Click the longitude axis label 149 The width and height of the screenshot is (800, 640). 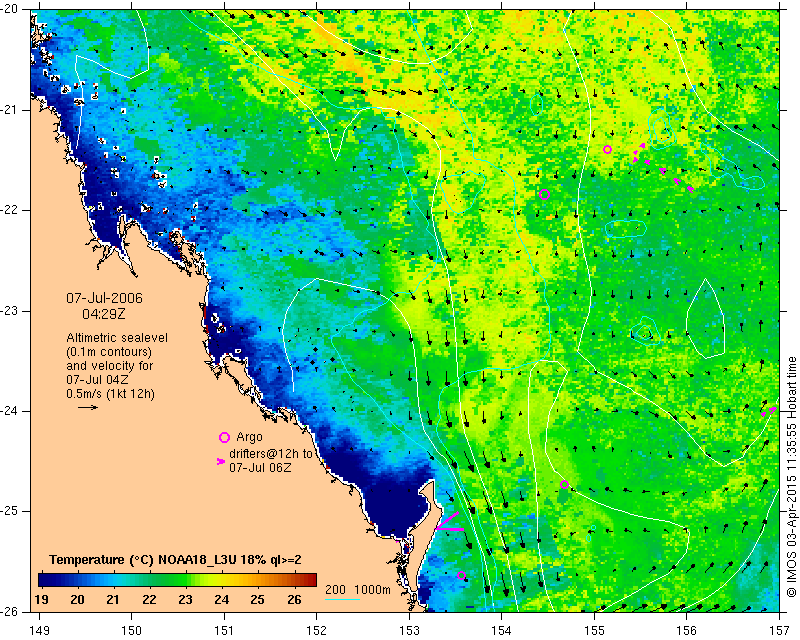pos(40,630)
